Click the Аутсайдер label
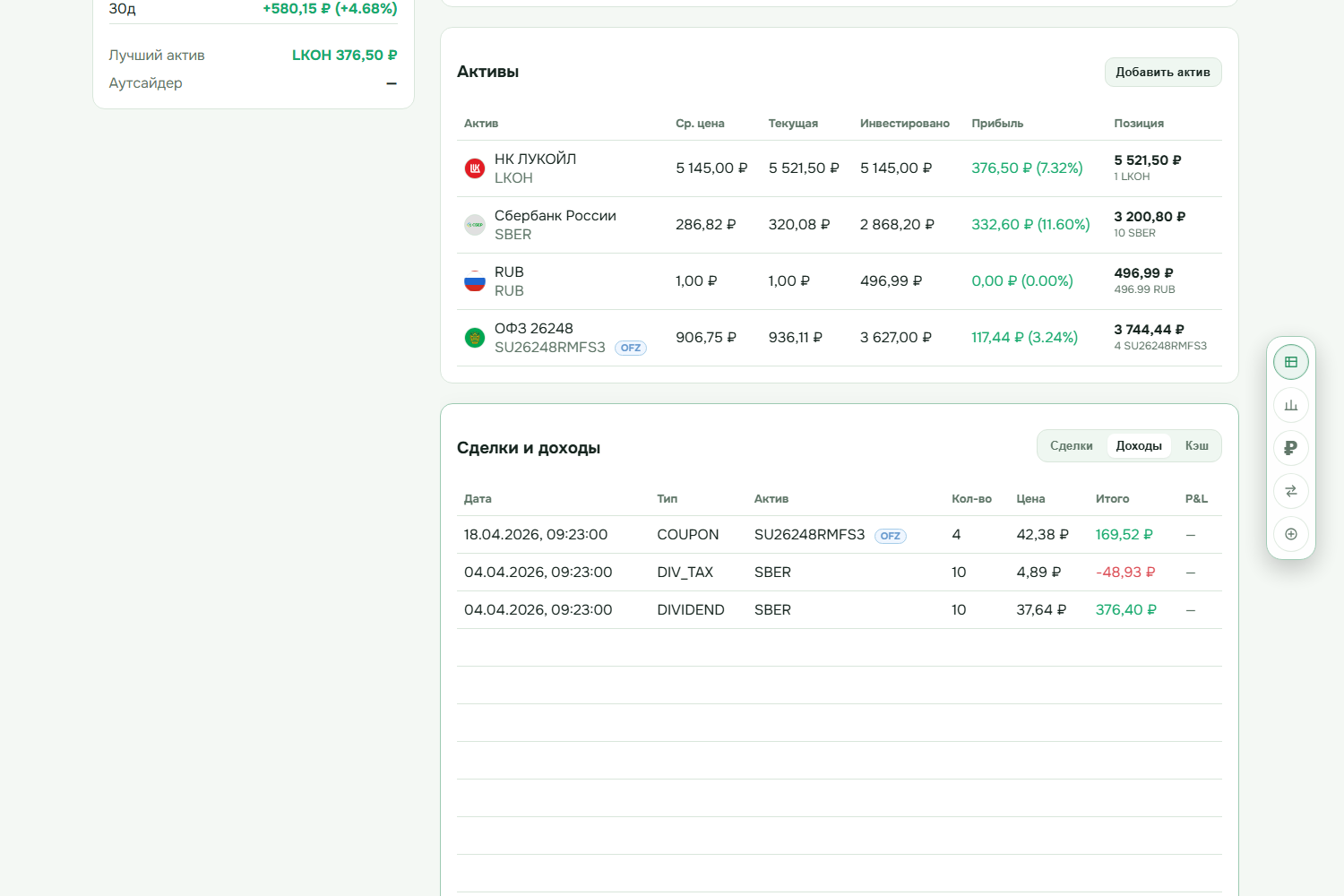1344x896 pixels. (x=145, y=82)
